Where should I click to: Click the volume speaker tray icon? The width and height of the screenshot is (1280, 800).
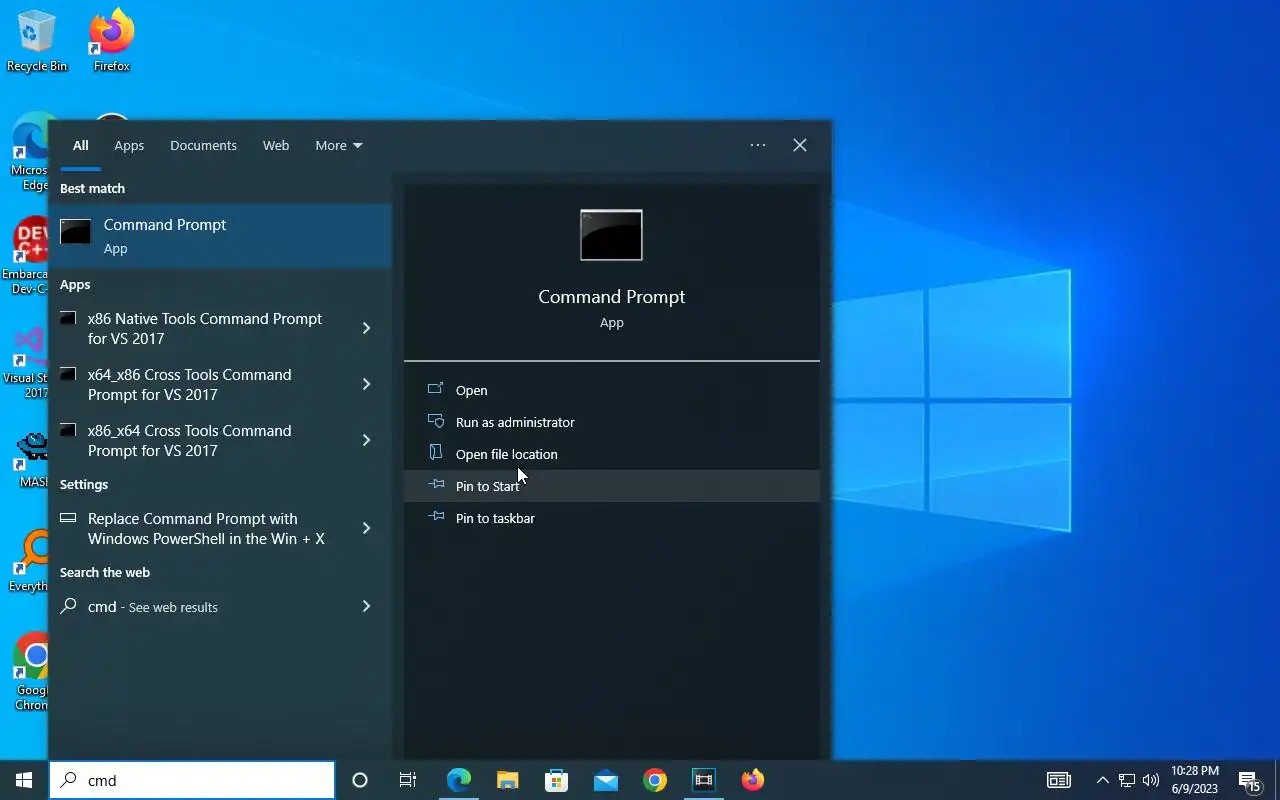(x=1150, y=780)
